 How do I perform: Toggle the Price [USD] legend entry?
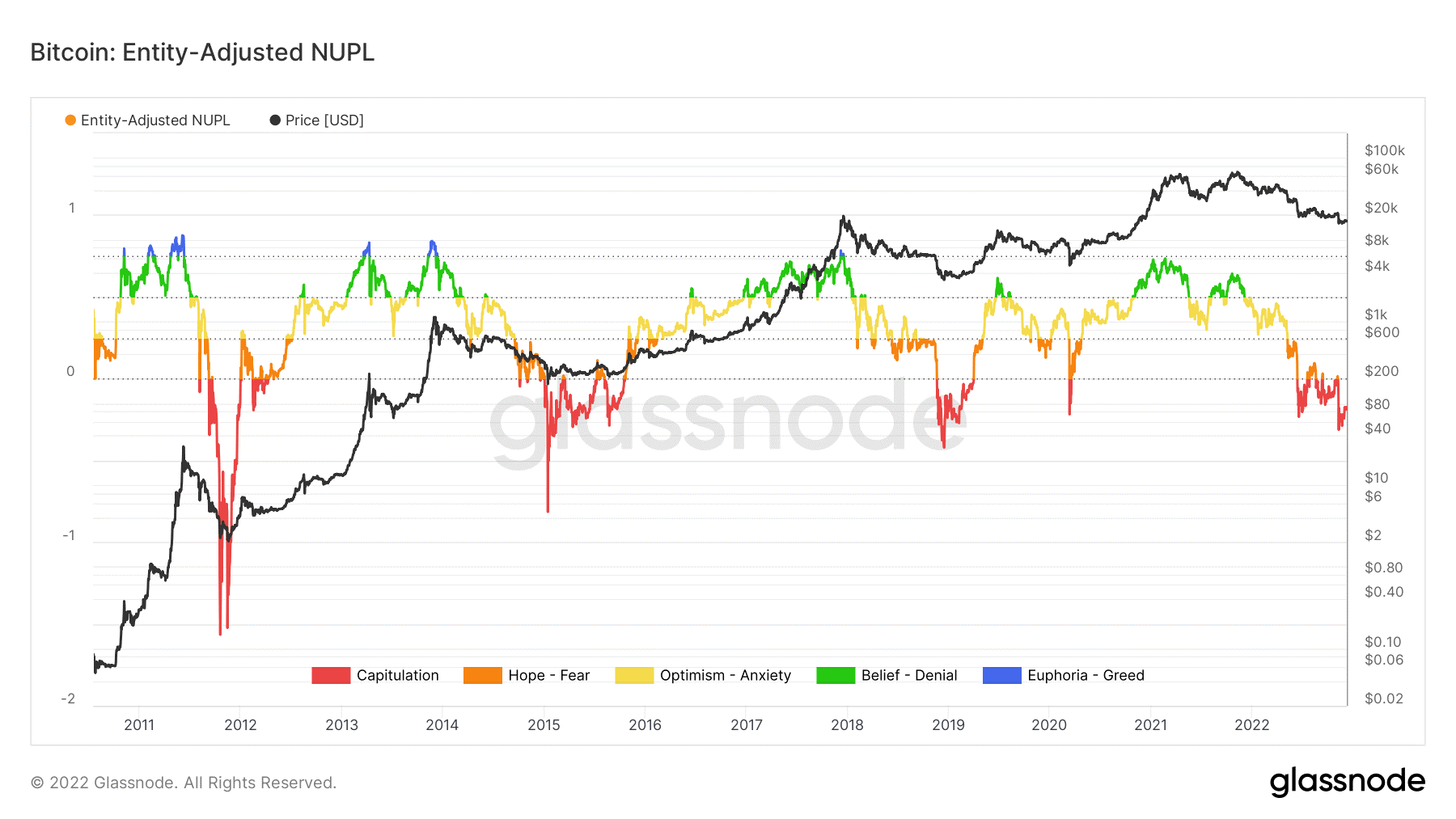[317, 120]
